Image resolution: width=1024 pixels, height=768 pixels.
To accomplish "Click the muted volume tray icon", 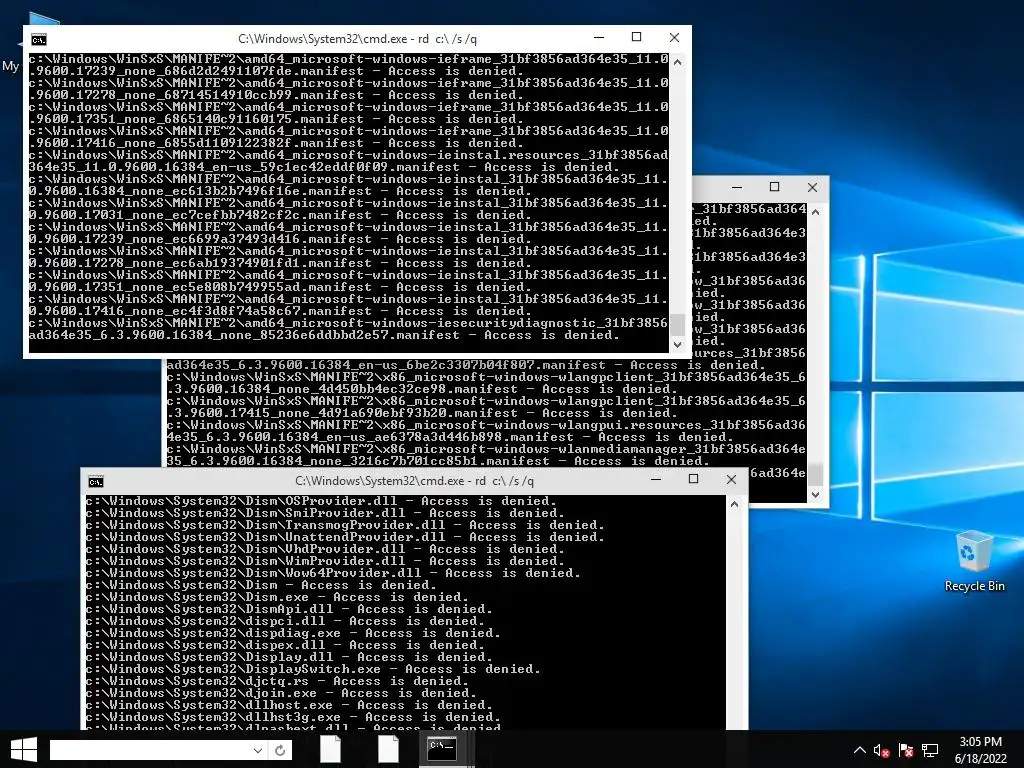I will coord(882,751).
